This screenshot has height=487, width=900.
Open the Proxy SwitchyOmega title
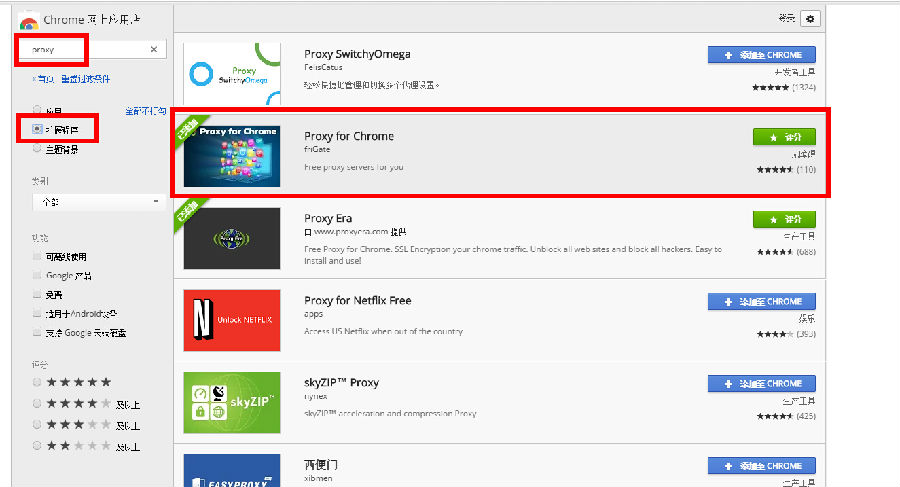357,54
